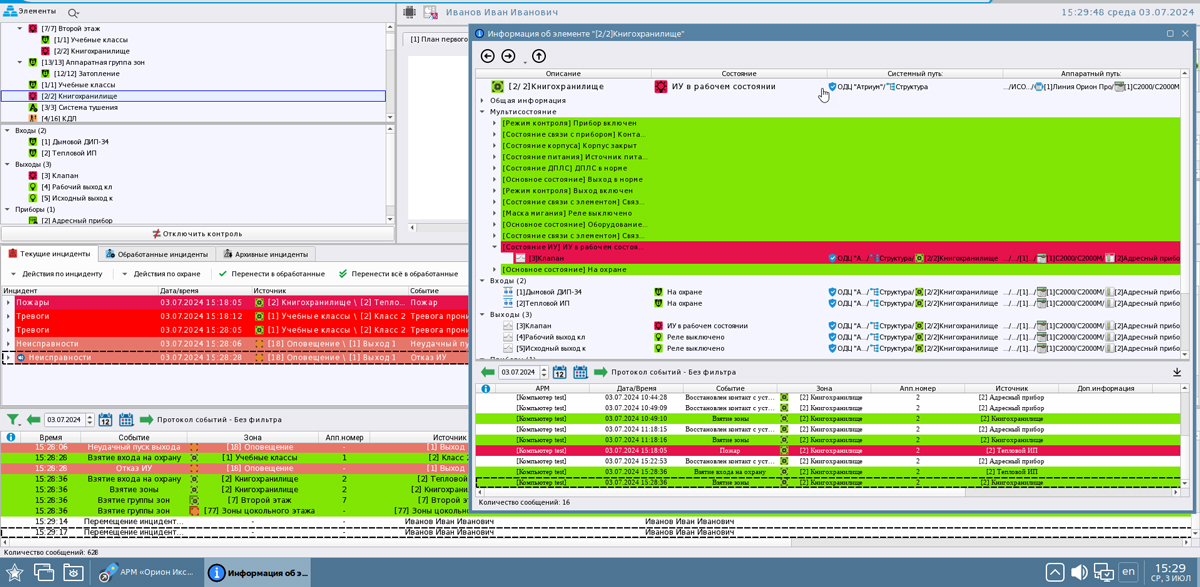The width and height of the screenshot is (1200, 587).
Task: Click the forward arrow in info window
Action: [508, 56]
